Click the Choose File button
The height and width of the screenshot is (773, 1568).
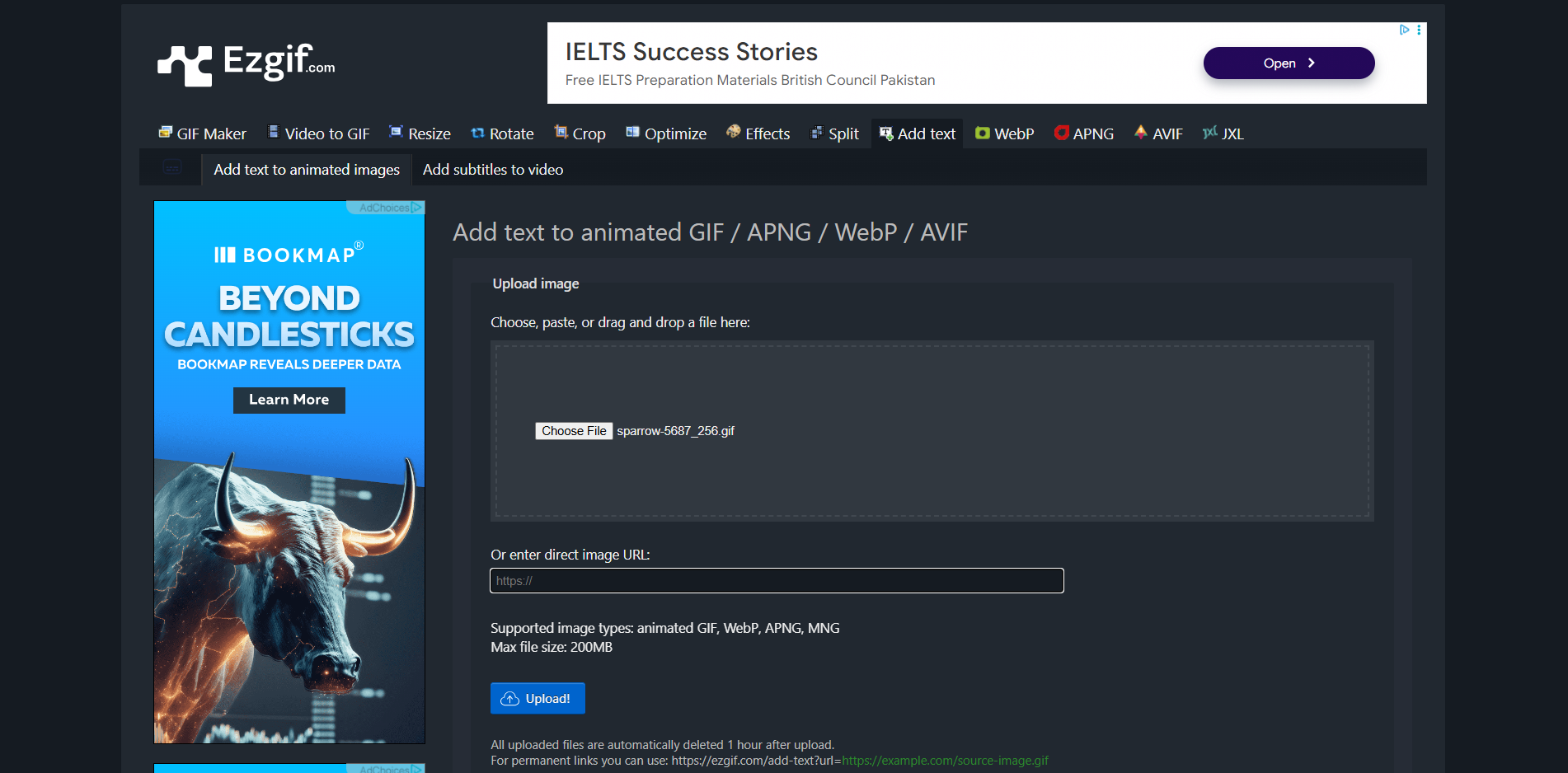click(x=574, y=431)
